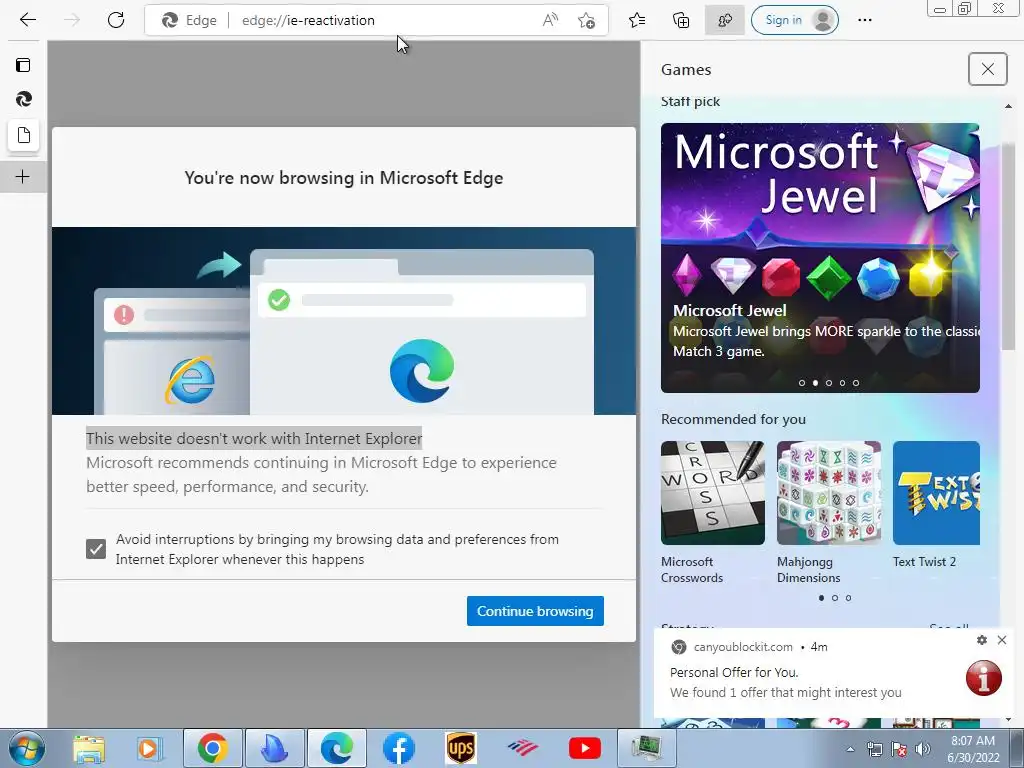1024x768 pixels.
Task: Dismiss the canyoublockit.com notification
Action: pos(1002,640)
